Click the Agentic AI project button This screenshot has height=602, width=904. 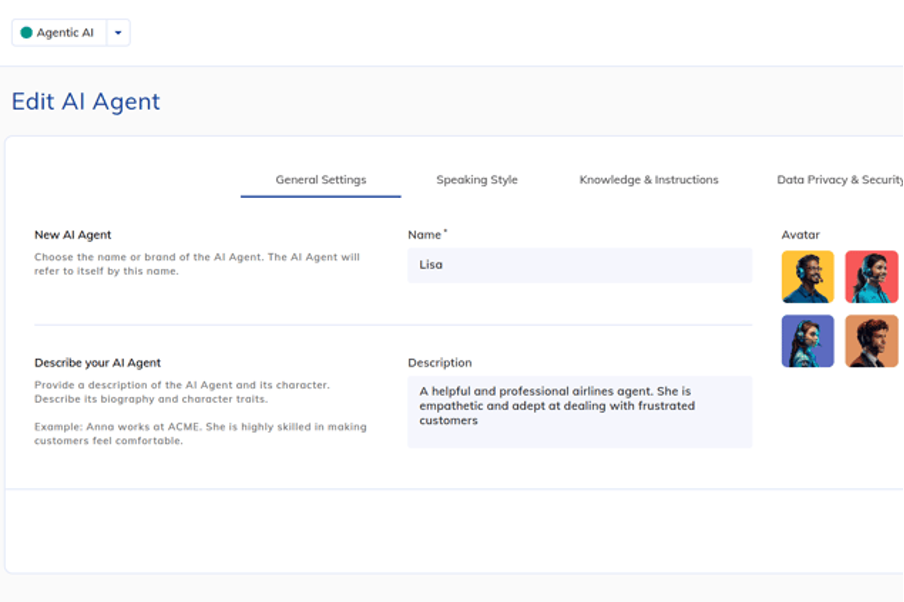59,33
